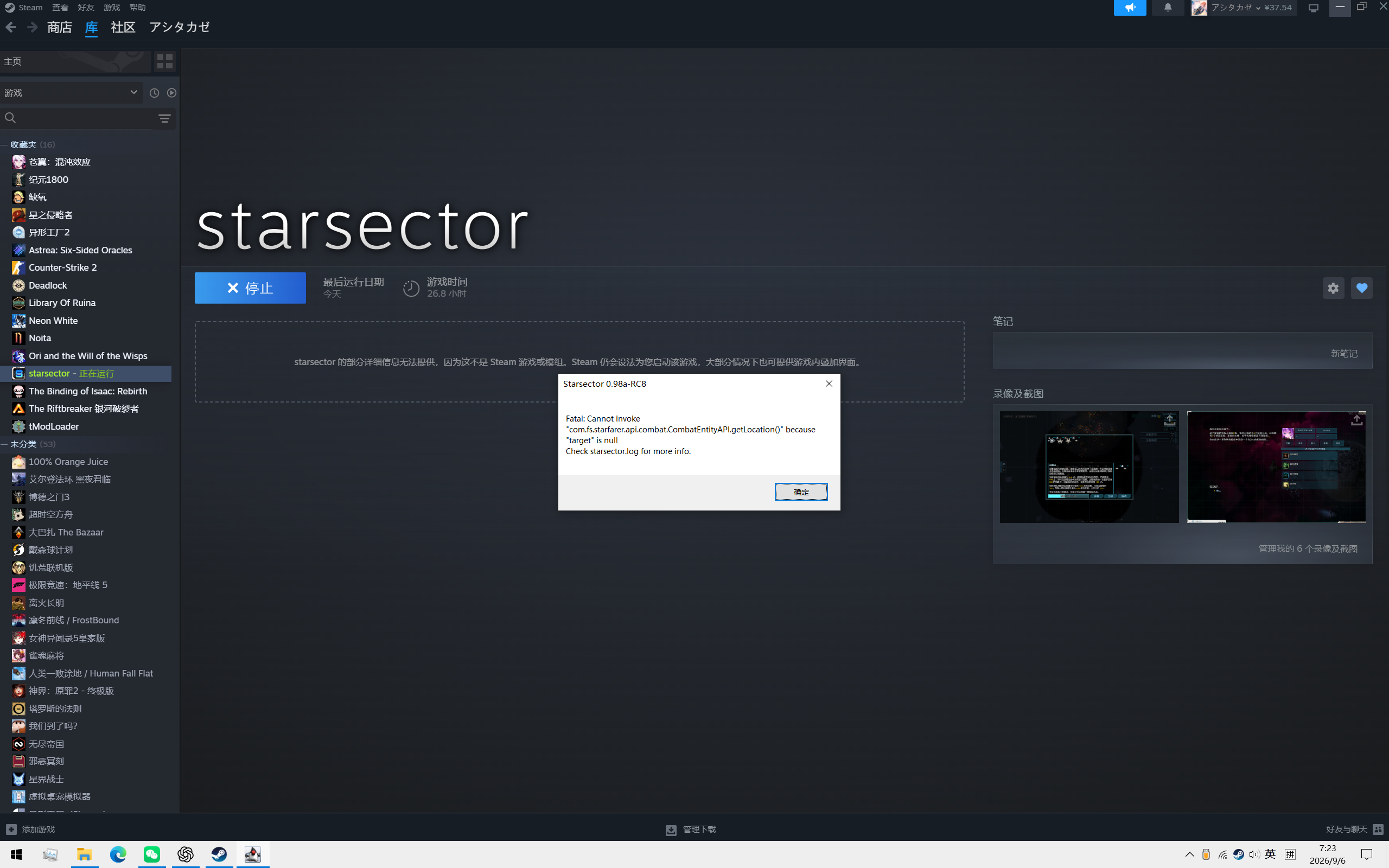Select Noita game icon
Viewport: 1389px width, 868px height.
point(18,338)
